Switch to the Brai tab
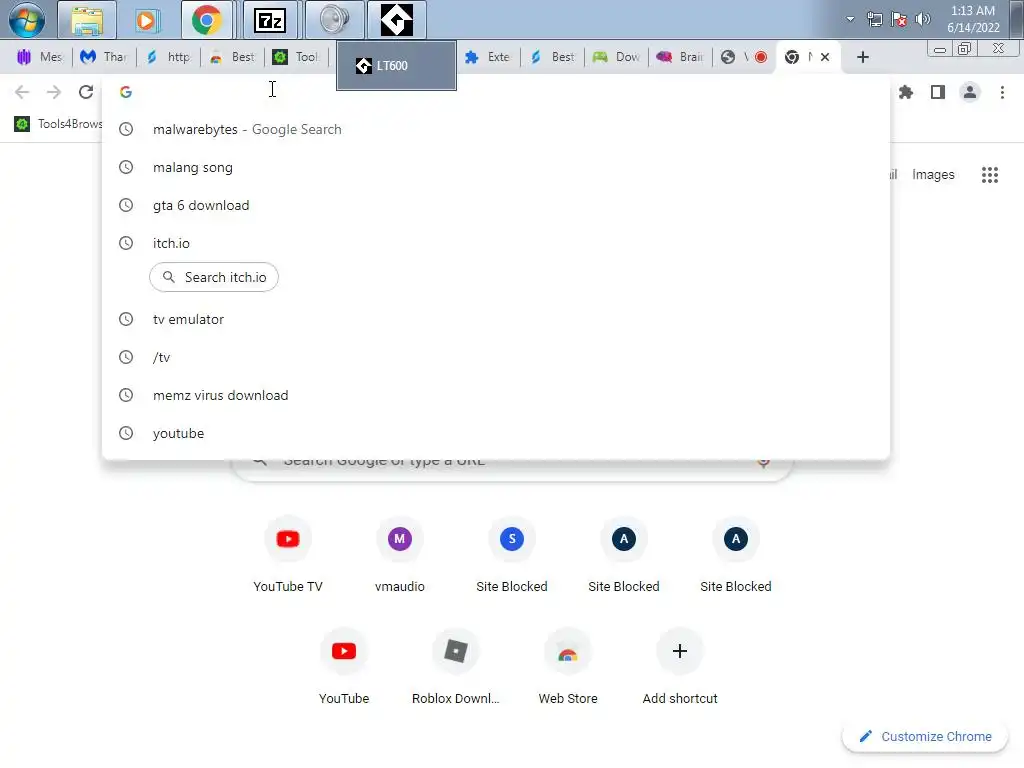1024x768 pixels. point(680,57)
